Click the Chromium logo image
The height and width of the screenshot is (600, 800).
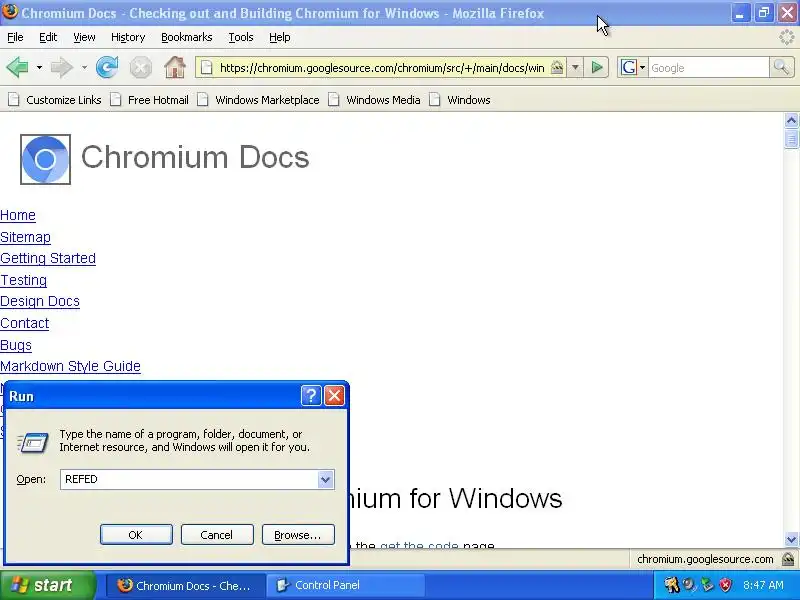(x=45, y=159)
